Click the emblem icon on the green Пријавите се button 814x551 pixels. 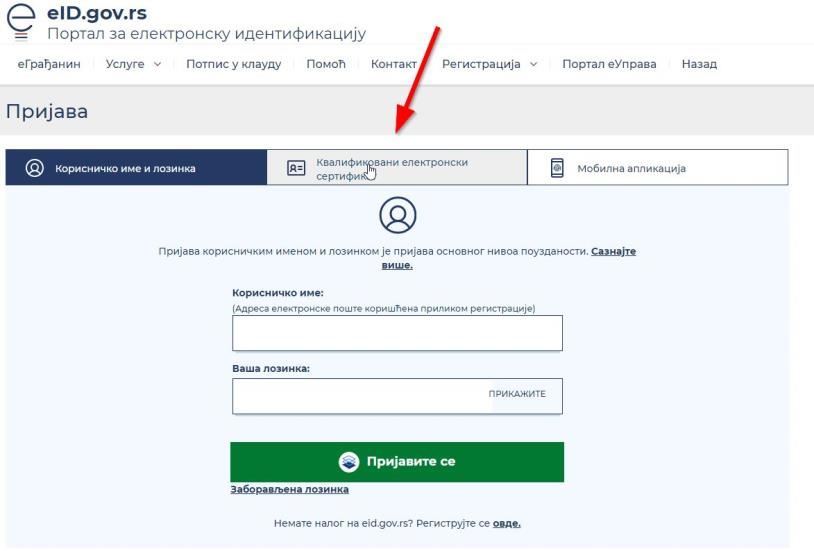pyautogui.click(x=349, y=462)
